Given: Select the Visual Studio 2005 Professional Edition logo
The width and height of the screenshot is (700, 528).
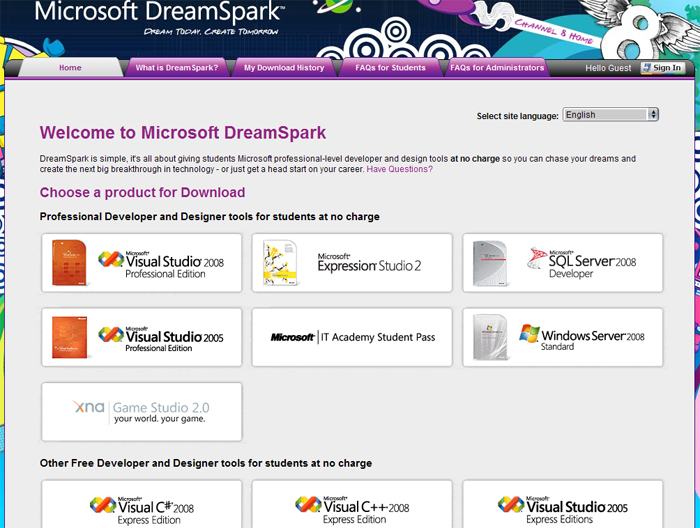Looking at the screenshot, I should pyautogui.click(x=161, y=339).
